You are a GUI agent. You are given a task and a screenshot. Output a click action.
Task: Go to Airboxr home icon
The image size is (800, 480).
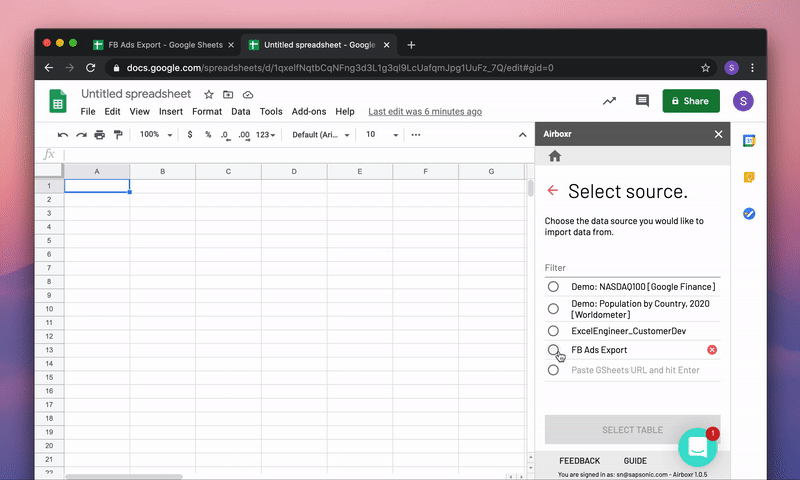click(x=555, y=156)
